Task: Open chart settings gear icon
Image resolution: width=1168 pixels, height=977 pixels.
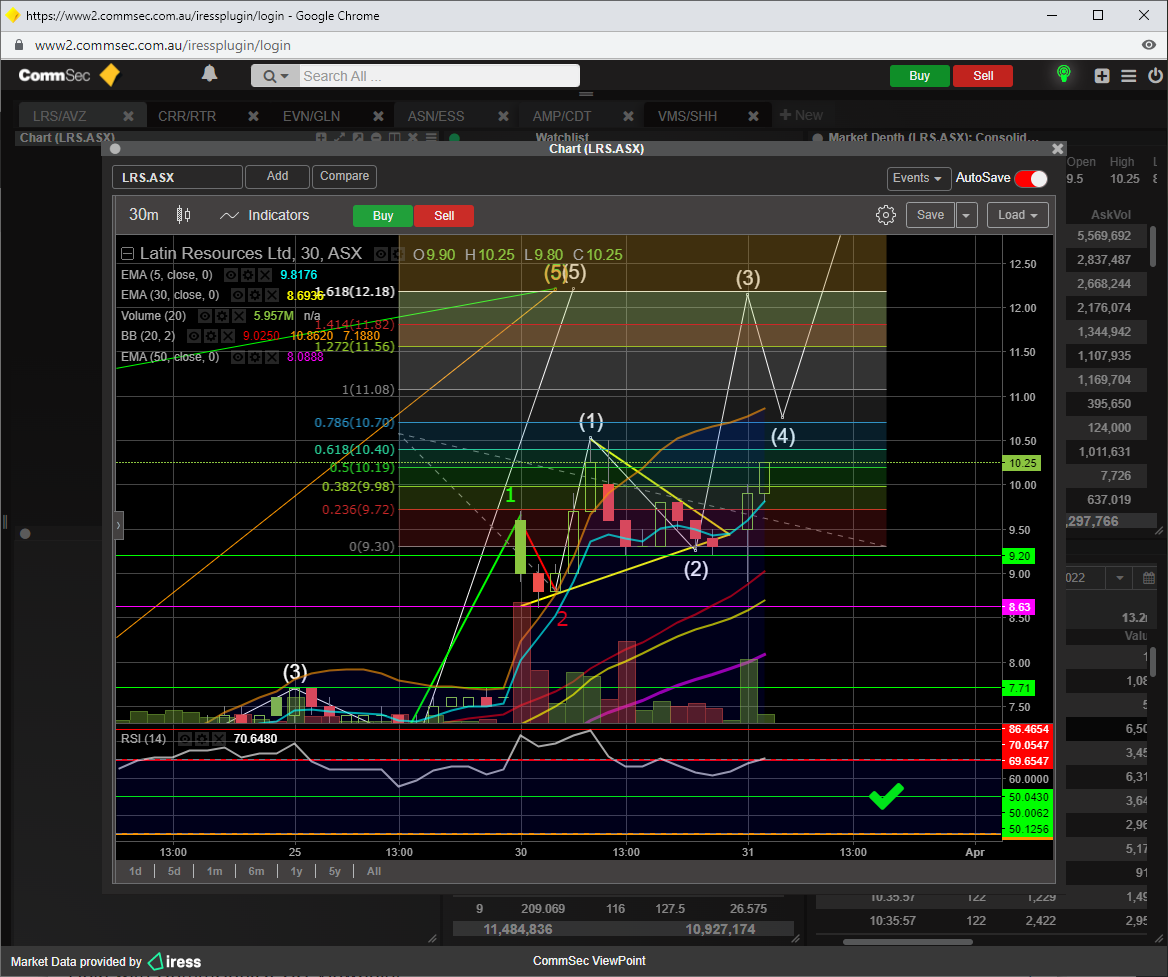Action: [x=885, y=215]
